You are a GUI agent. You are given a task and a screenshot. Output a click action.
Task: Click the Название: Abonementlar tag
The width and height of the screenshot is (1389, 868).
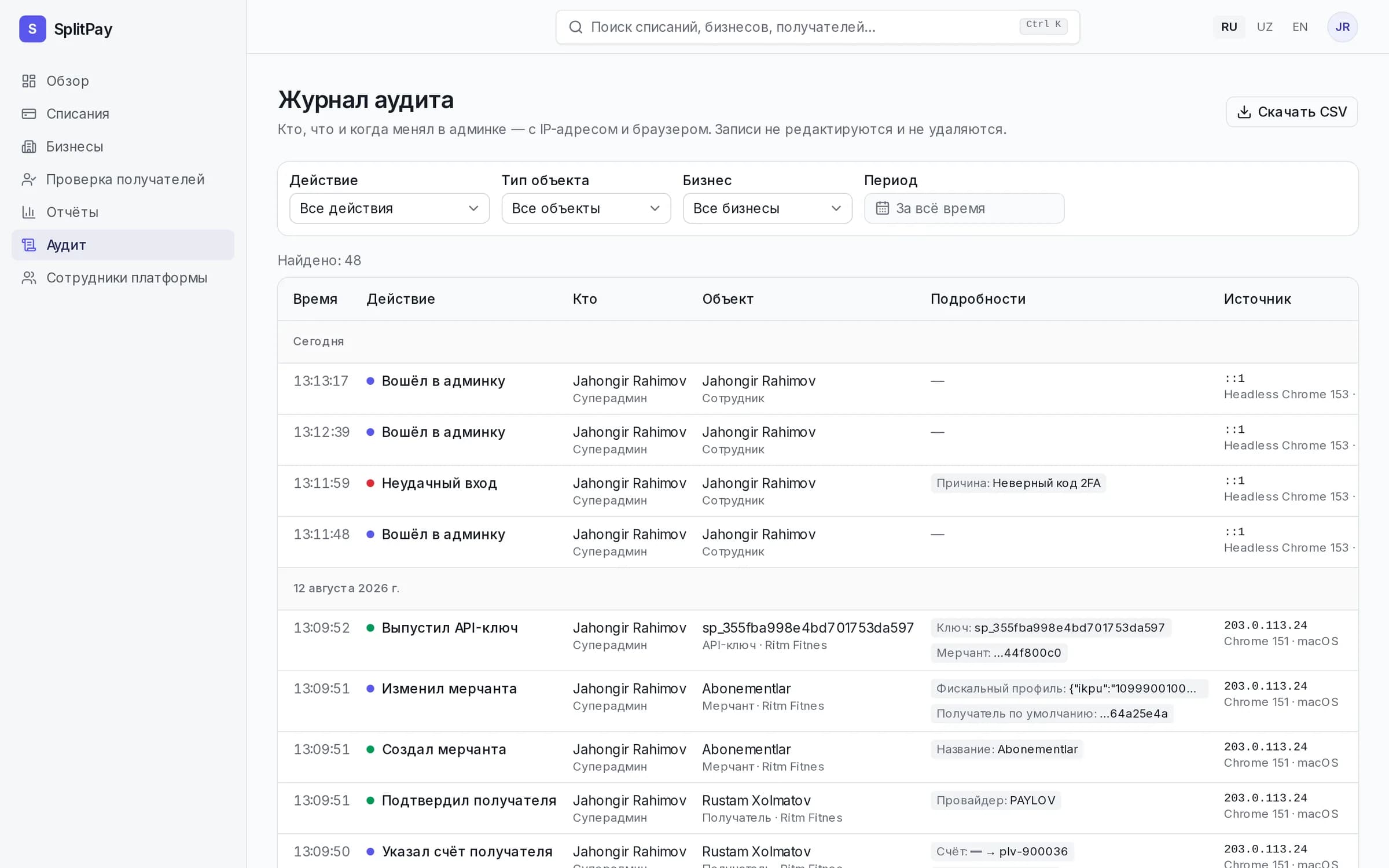[x=1006, y=749]
